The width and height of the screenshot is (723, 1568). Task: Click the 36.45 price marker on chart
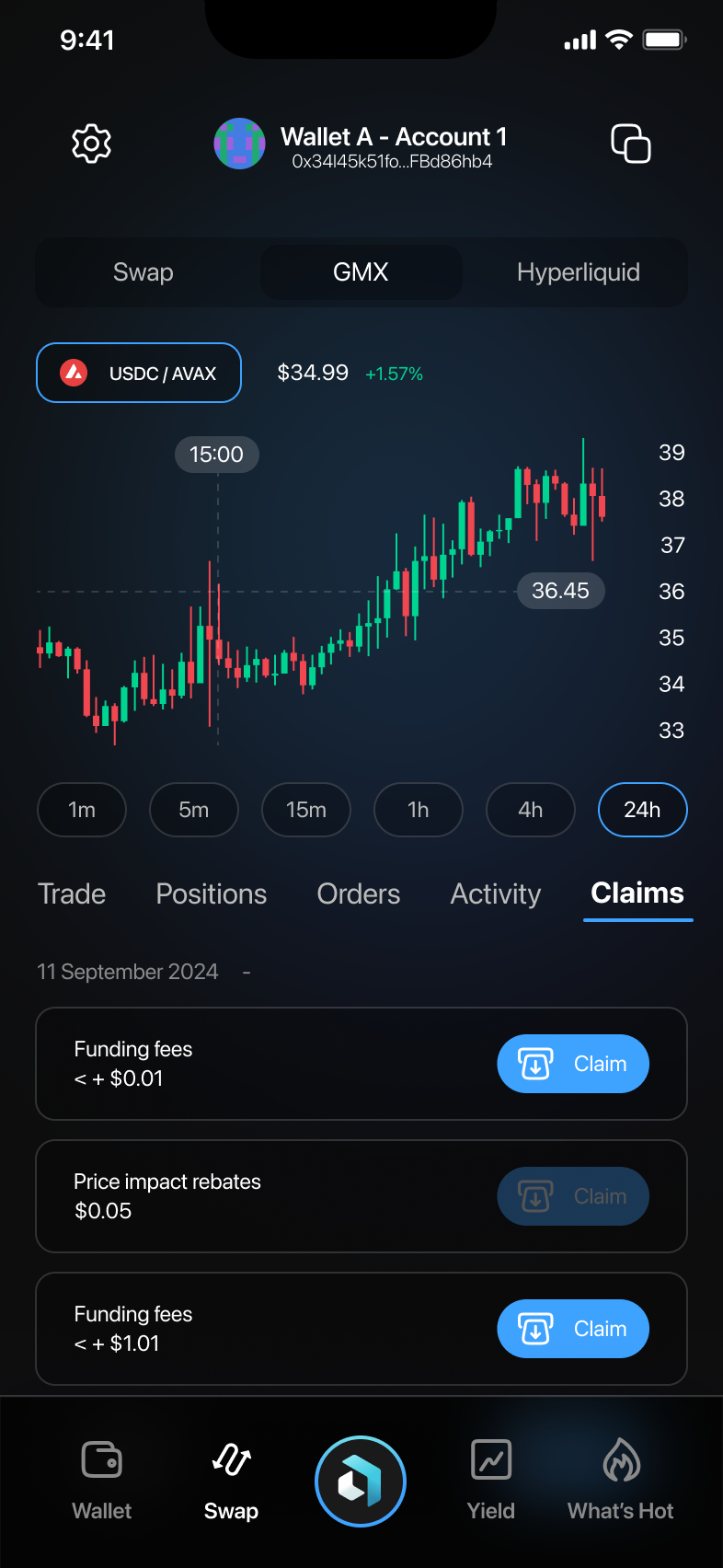click(560, 591)
